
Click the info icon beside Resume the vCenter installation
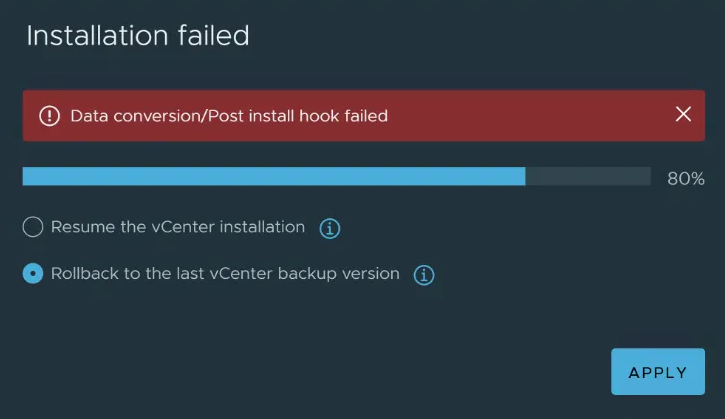(330, 228)
